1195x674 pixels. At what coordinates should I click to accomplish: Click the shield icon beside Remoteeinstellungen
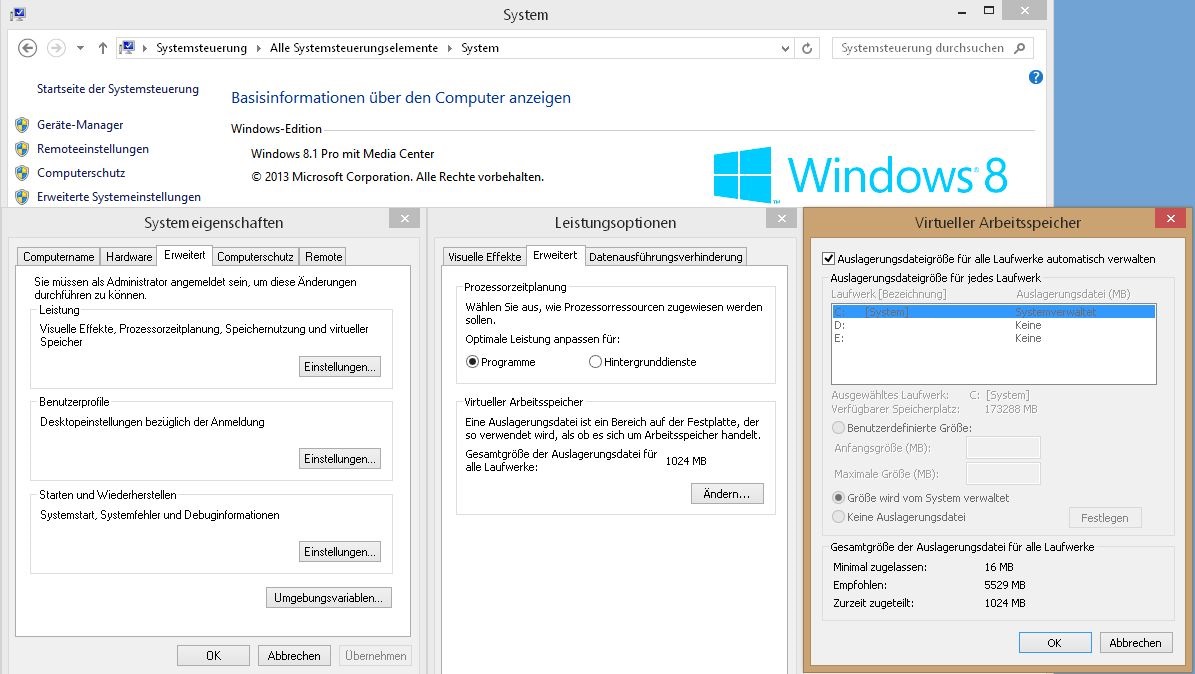pyautogui.click(x=22, y=149)
